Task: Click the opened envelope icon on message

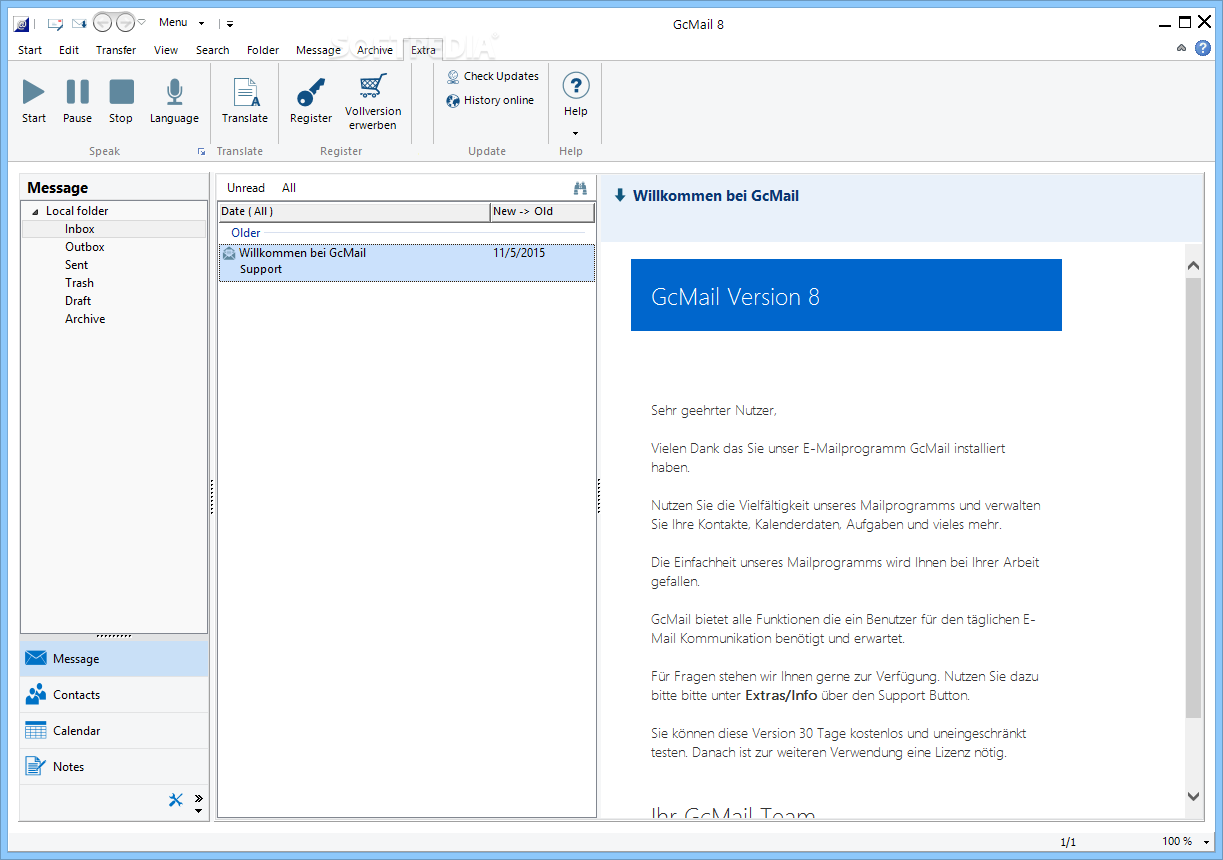Action: 229,254
